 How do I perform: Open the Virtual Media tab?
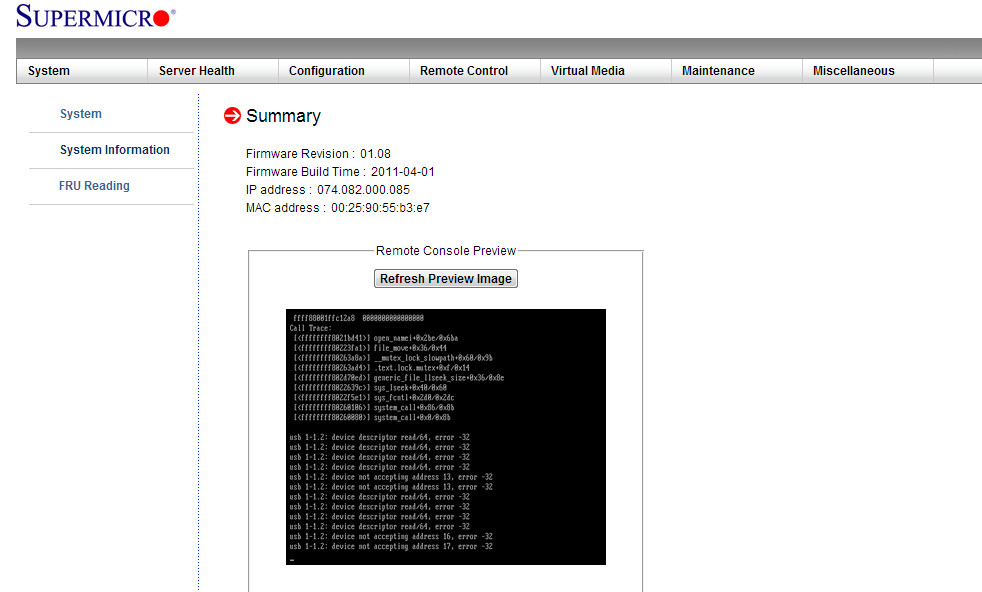pos(587,71)
